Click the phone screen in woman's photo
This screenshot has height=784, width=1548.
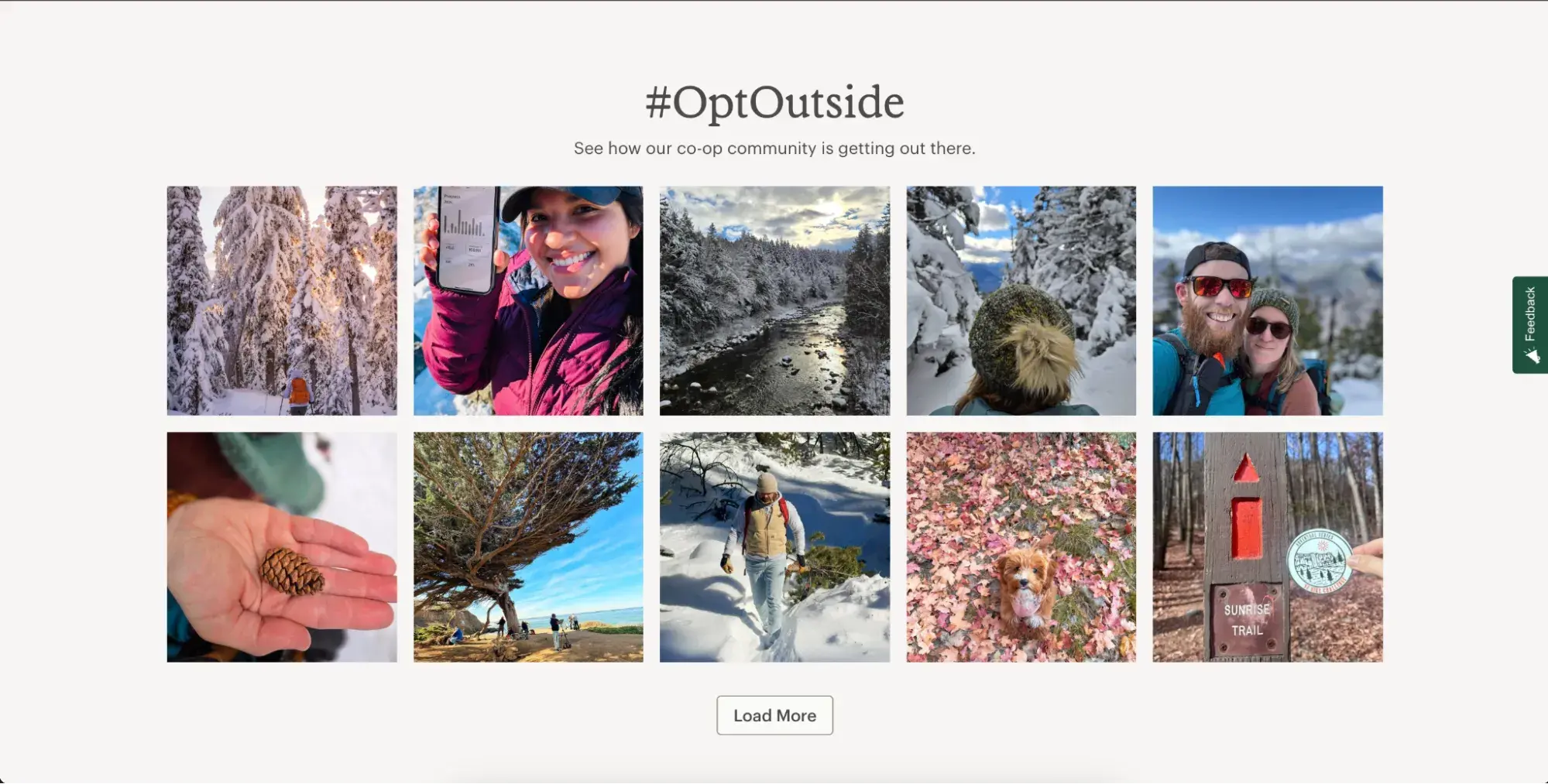pos(467,239)
